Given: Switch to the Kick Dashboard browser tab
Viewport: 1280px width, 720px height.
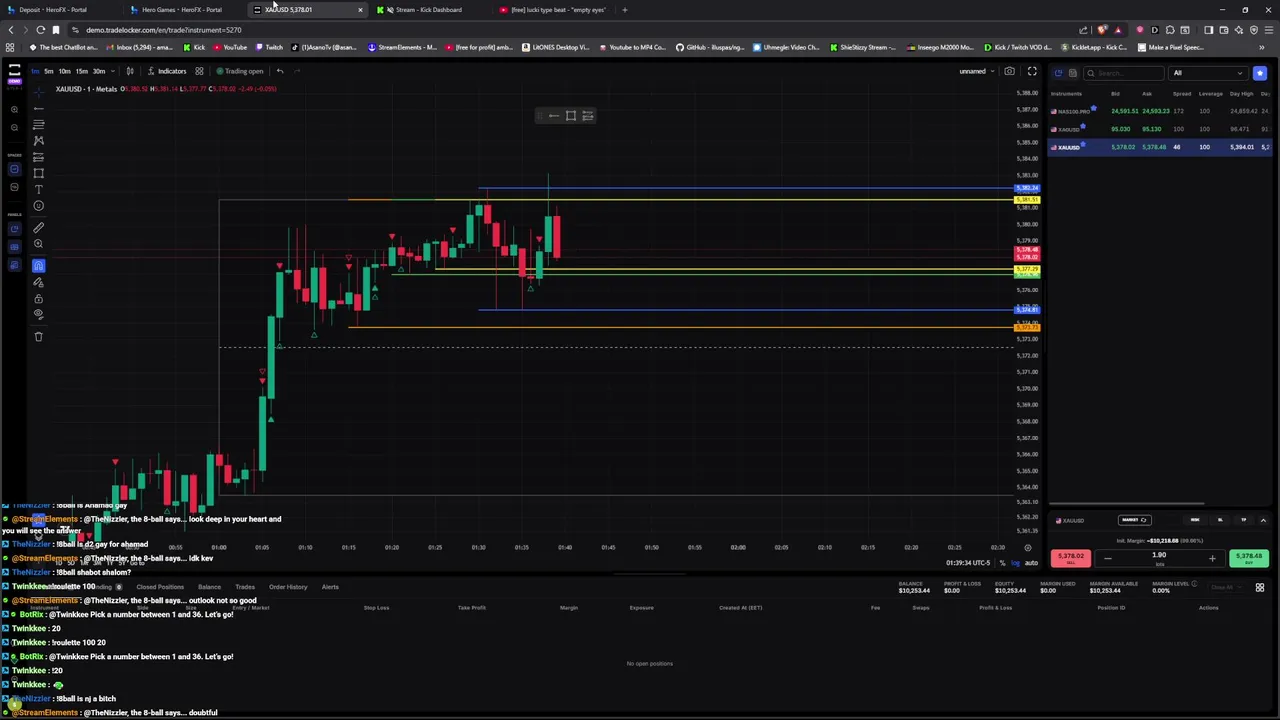Looking at the screenshot, I should coord(428,10).
